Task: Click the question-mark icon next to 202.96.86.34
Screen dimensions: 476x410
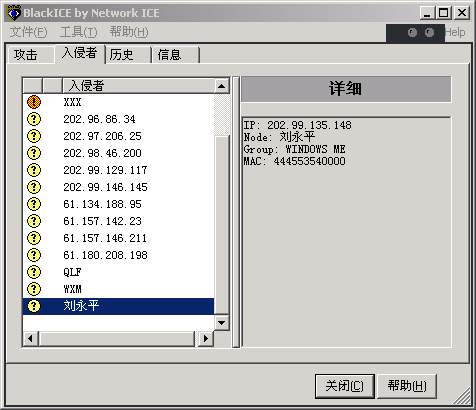Action: (x=34, y=119)
